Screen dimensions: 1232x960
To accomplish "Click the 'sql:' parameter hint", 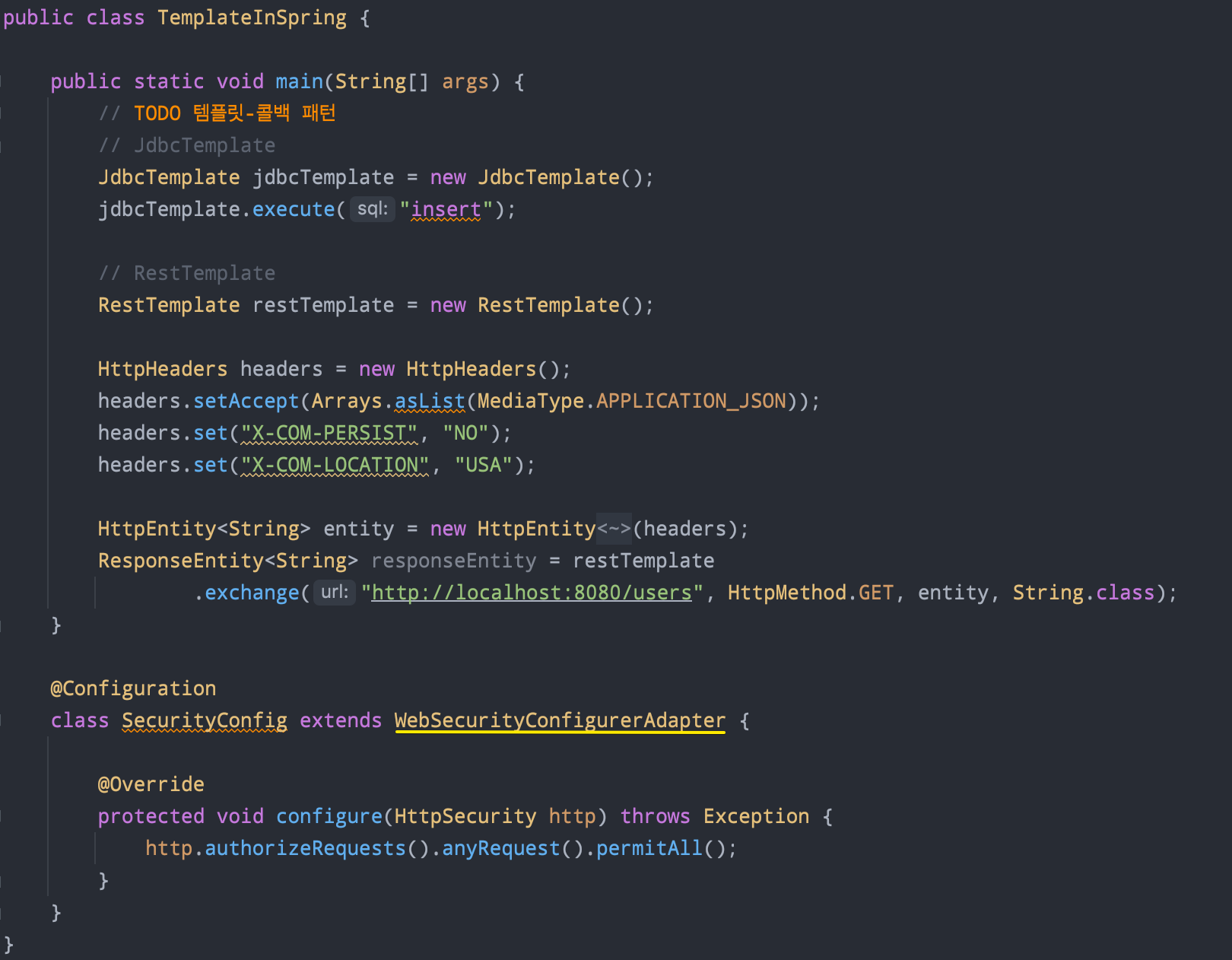I will pos(373,208).
